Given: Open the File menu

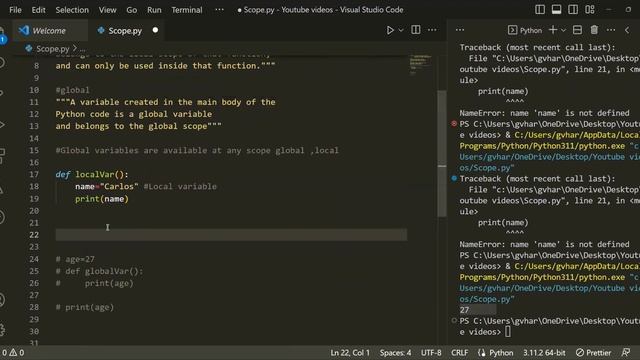Looking at the screenshot, I should 16,10.
